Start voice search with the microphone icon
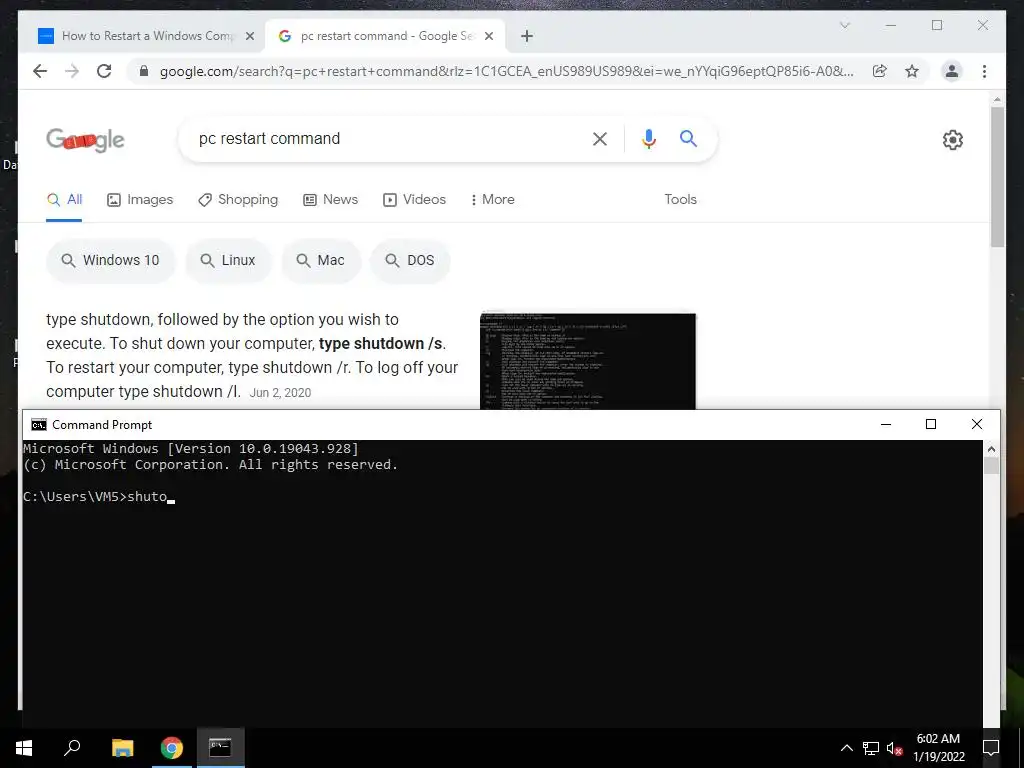 point(648,138)
